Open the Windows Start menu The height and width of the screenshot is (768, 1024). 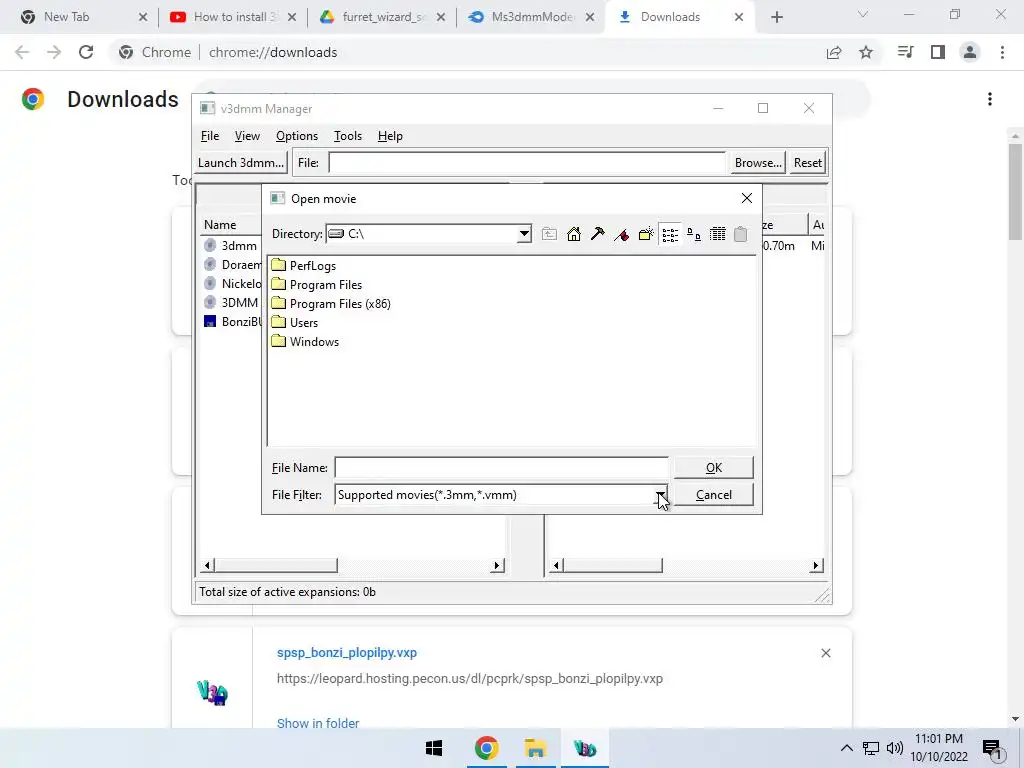434,748
